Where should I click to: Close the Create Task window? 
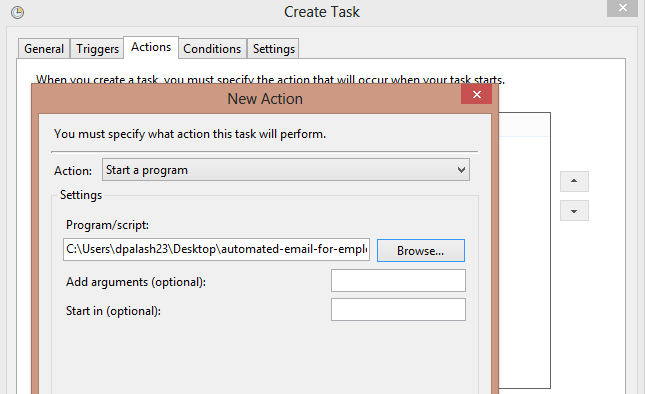coord(622,8)
